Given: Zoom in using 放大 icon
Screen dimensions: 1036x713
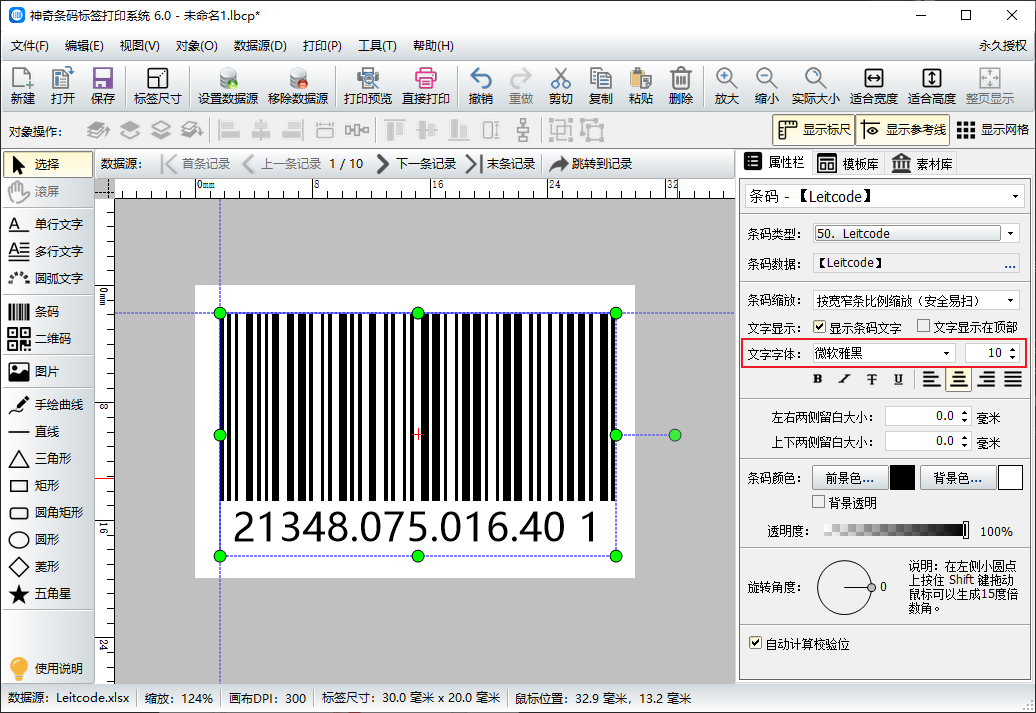Looking at the screenshot, I should pyautogui.click(x=726, y=86).
